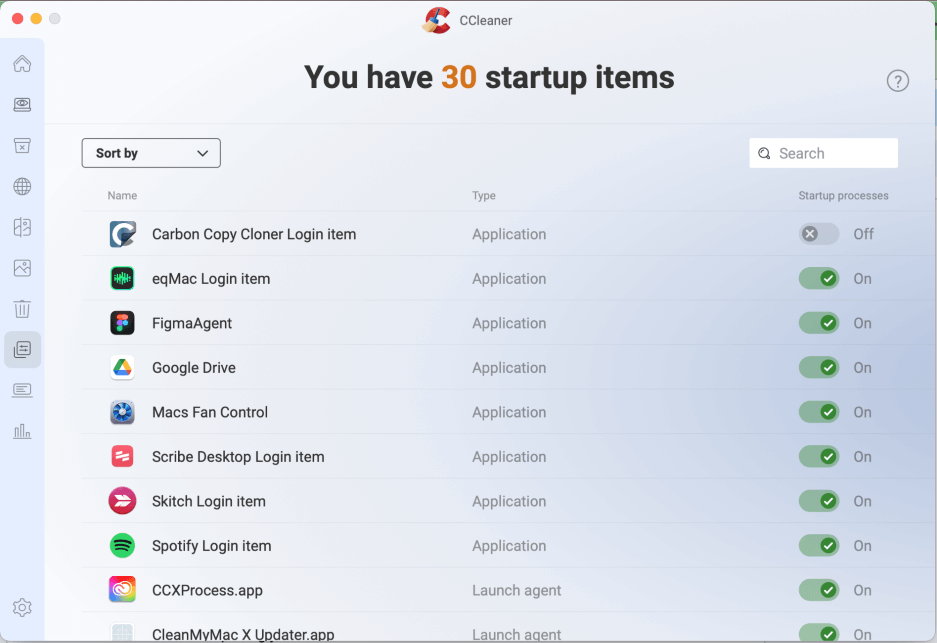The height and width of the screenshot is (643, 937).
Task: Toggle off Spotify Login item startup
Action: (x=819, y=546)
